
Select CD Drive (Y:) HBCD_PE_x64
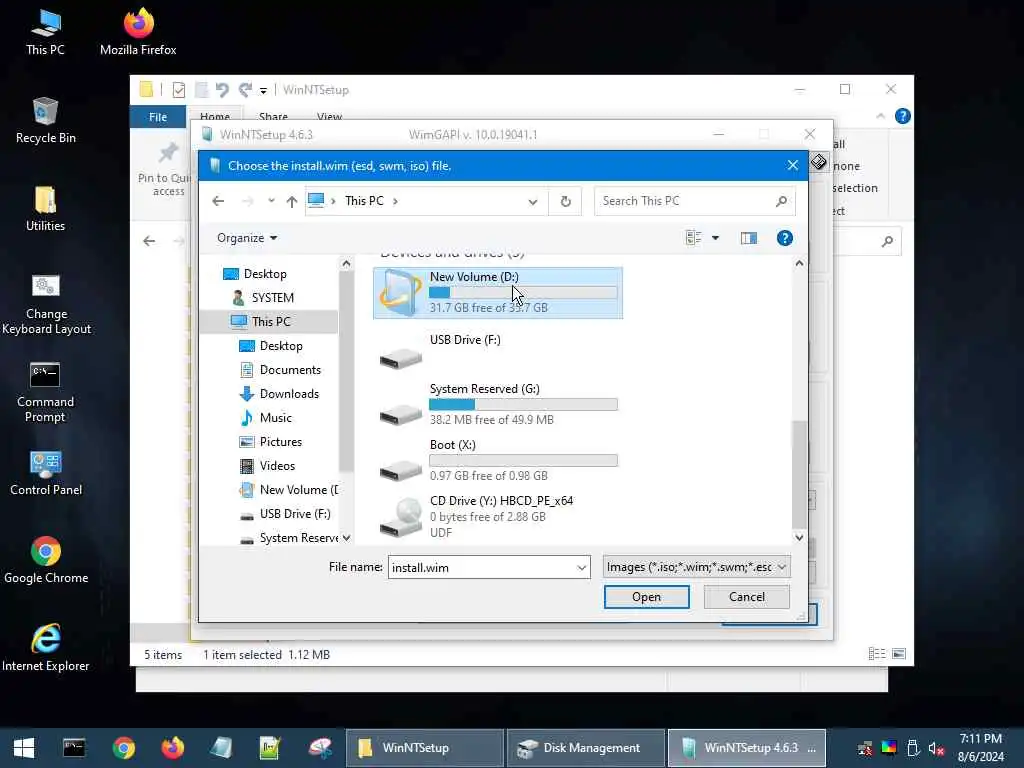(498, 517)
